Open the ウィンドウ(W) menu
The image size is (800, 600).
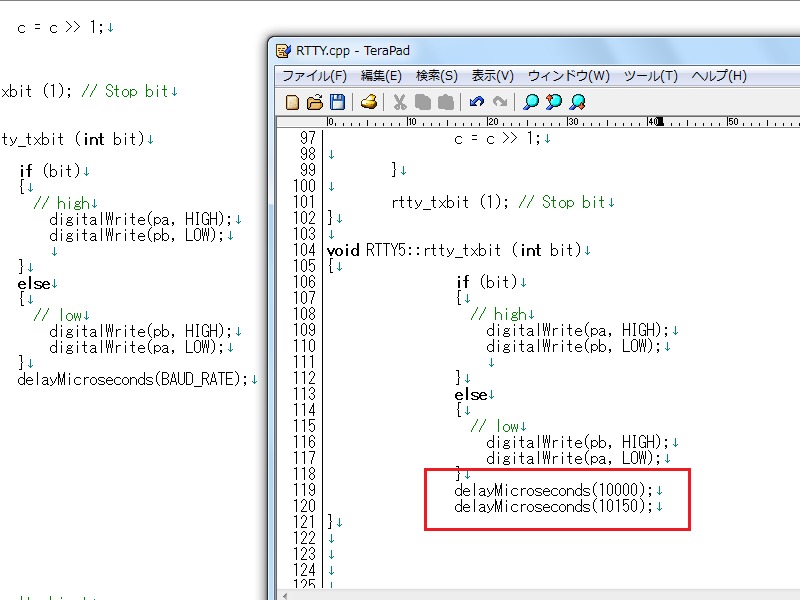[568, 76]
